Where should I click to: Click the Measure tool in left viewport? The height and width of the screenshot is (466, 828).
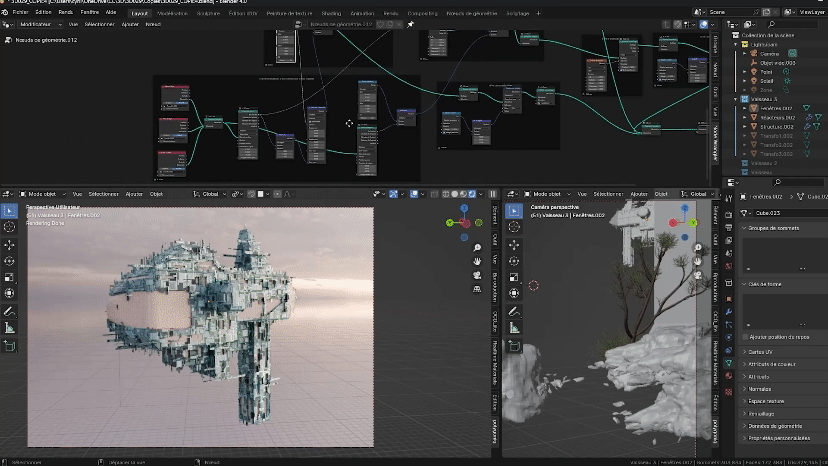pos(10,327)
